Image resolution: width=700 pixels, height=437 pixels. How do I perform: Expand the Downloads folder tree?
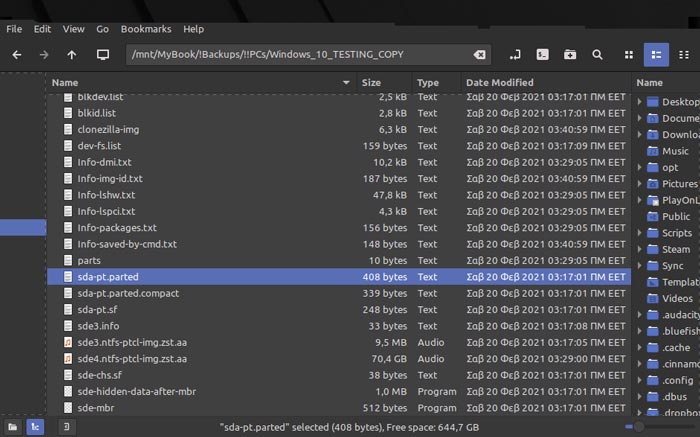639,134
